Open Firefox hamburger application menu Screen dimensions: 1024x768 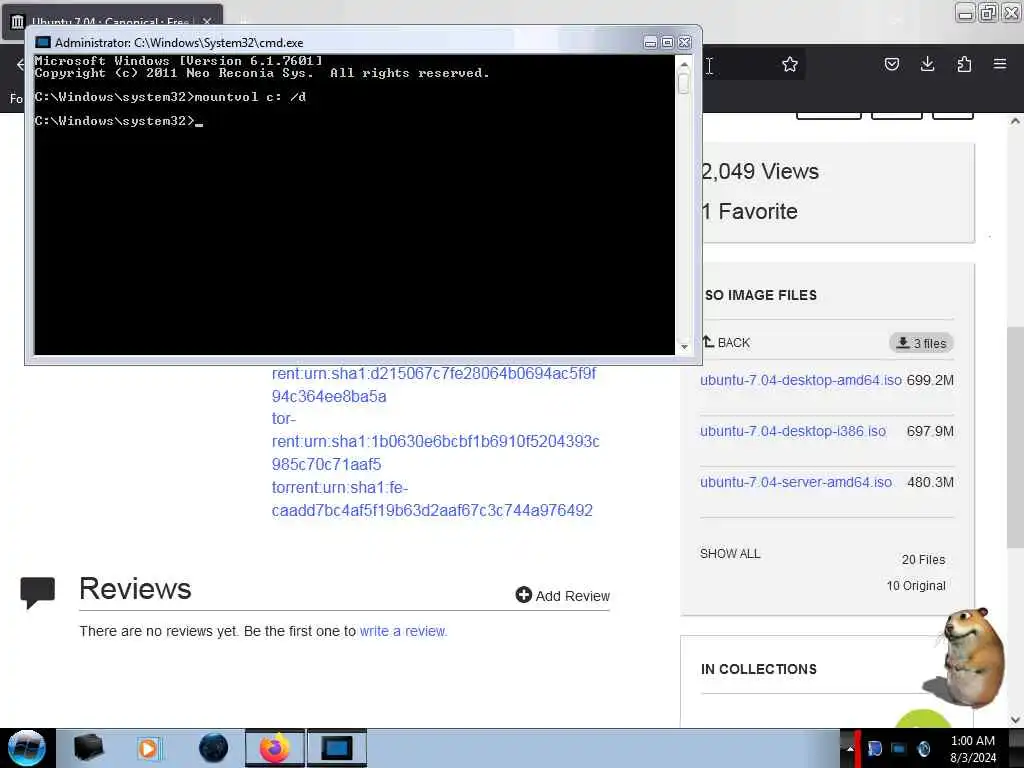click(x=1000, y=64)
